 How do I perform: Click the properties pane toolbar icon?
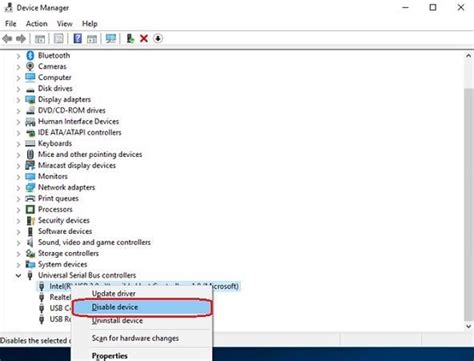[59, 39]
